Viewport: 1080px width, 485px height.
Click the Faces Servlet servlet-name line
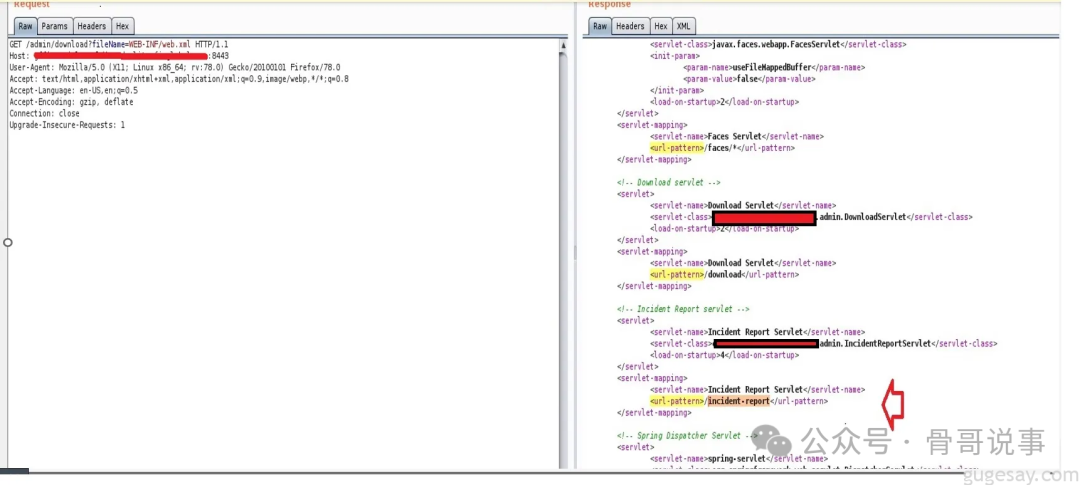(x=736, y=136)
